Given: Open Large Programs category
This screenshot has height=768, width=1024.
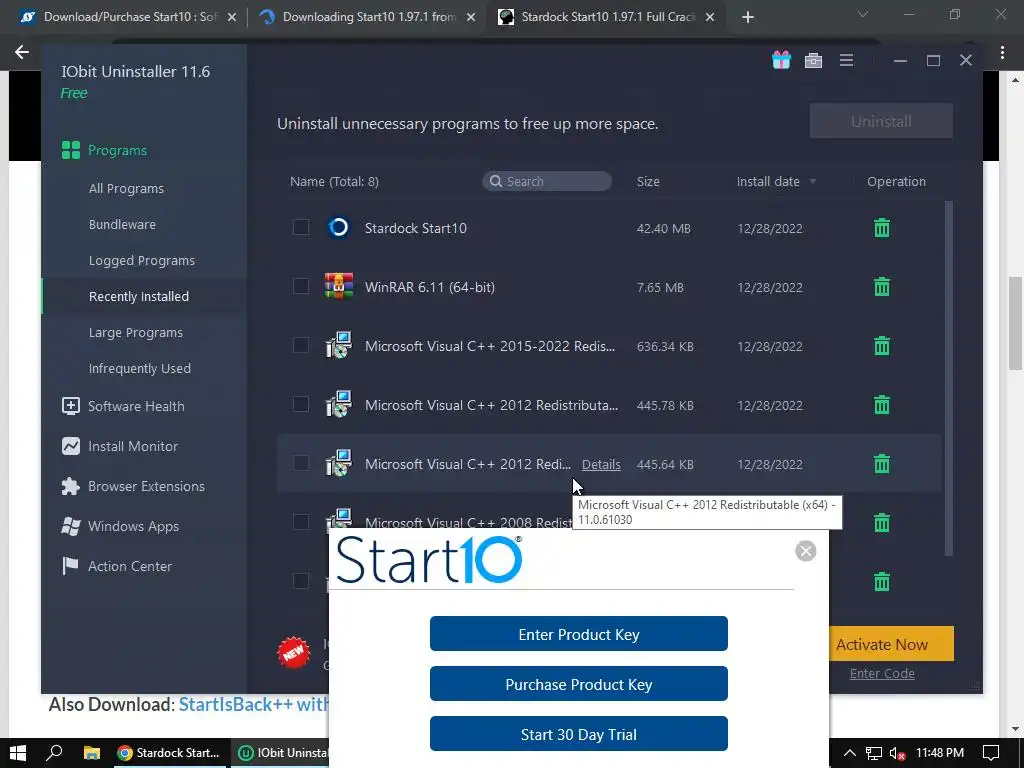Looking at the screenshot, I should 136,332.
